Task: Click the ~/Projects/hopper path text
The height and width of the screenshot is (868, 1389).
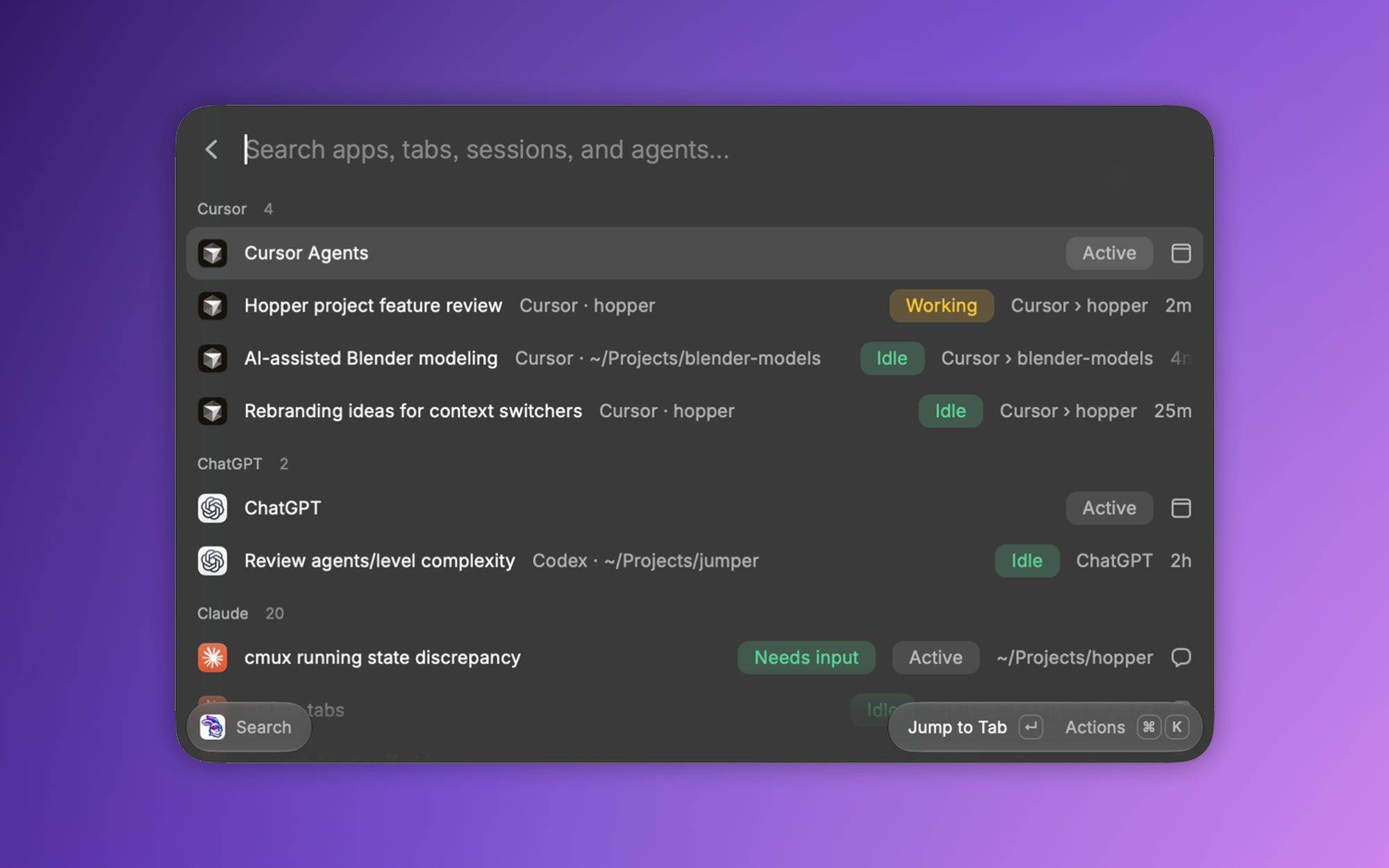Action: tap(1074, 658)
